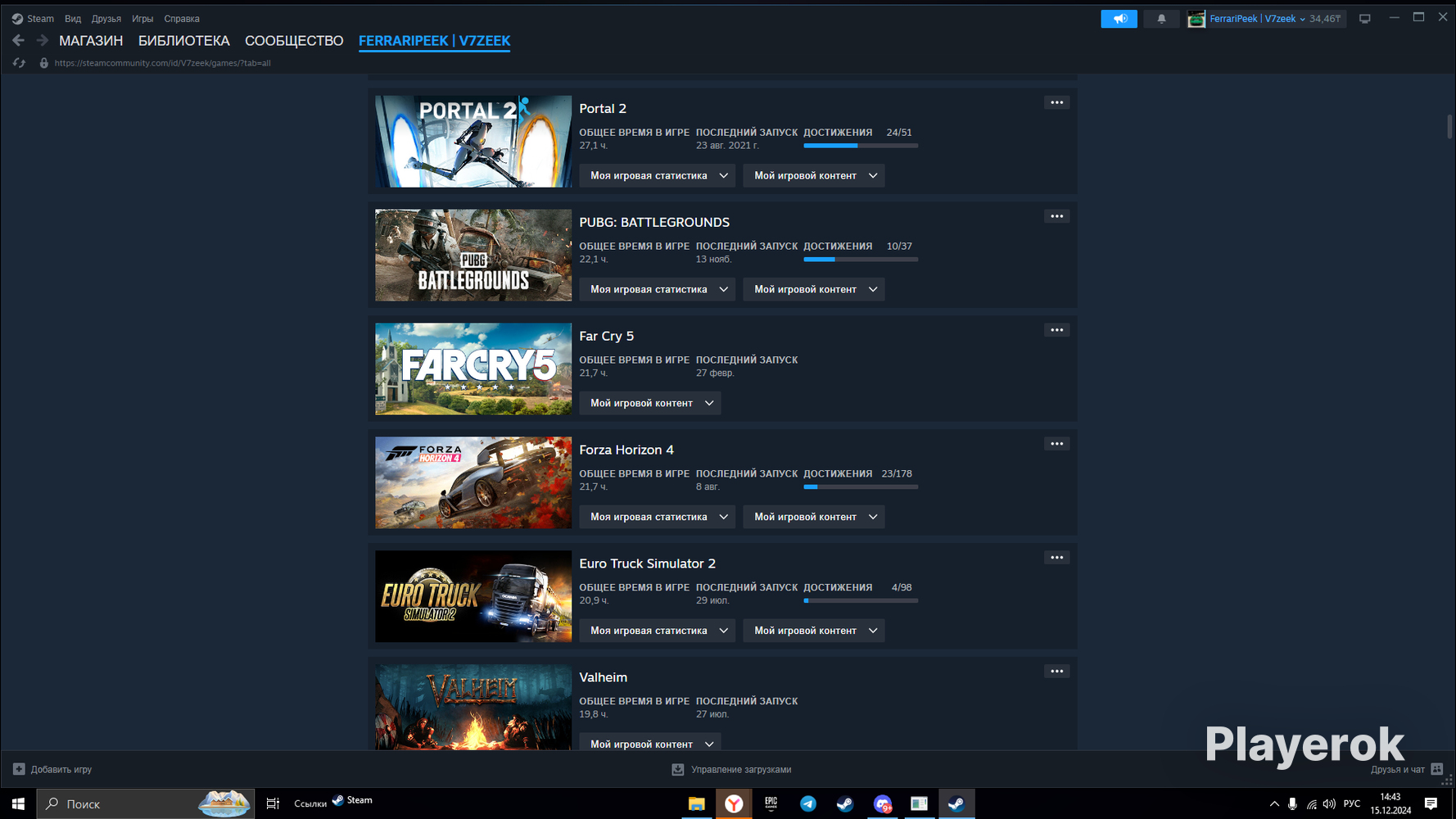
Task: Expand Far Cry 5 'Мой игровой контент' dropdown
Action: pyautogui.click(x=650, y=403)
